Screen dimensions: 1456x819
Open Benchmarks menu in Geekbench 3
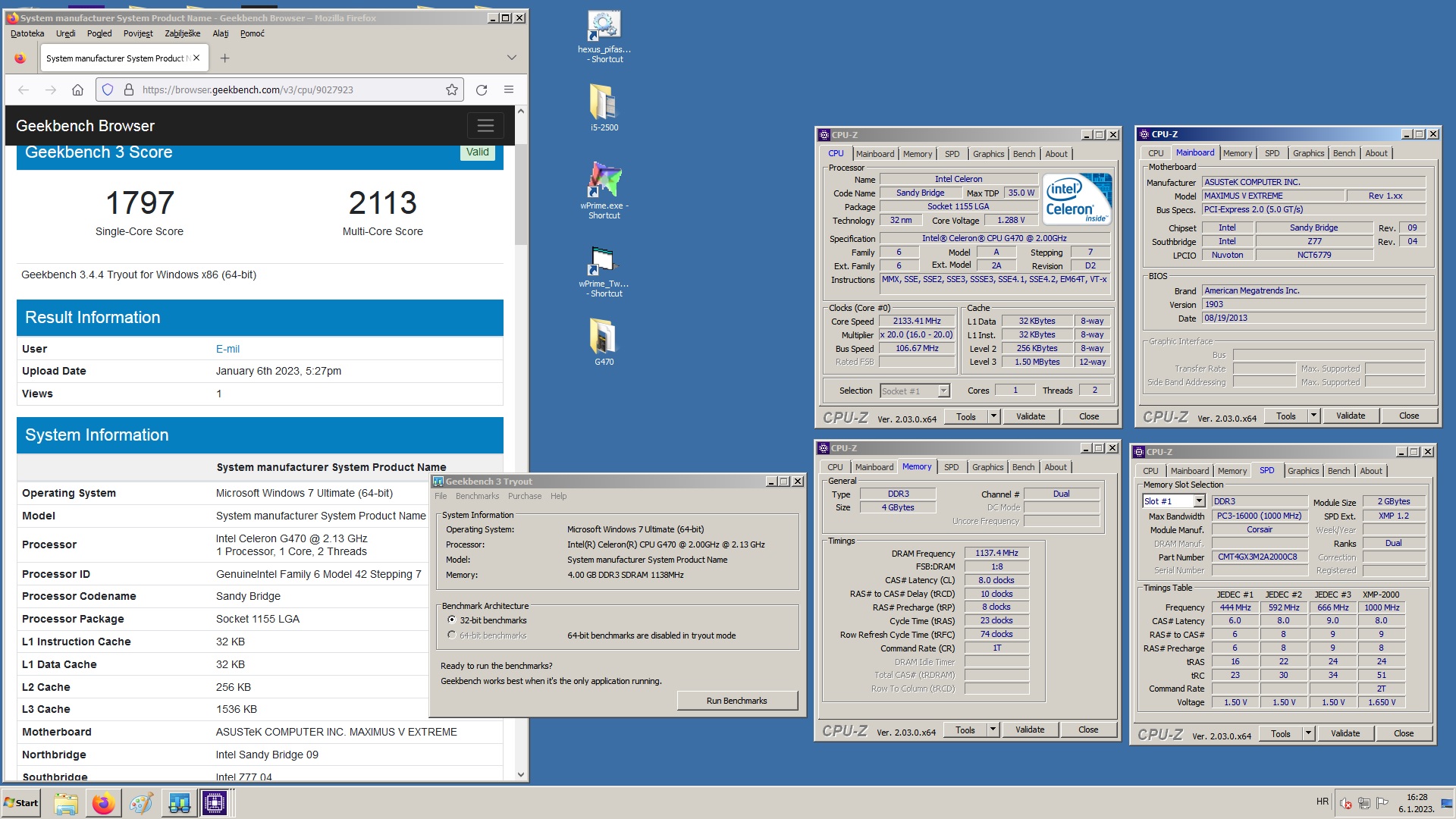[477, 496]
